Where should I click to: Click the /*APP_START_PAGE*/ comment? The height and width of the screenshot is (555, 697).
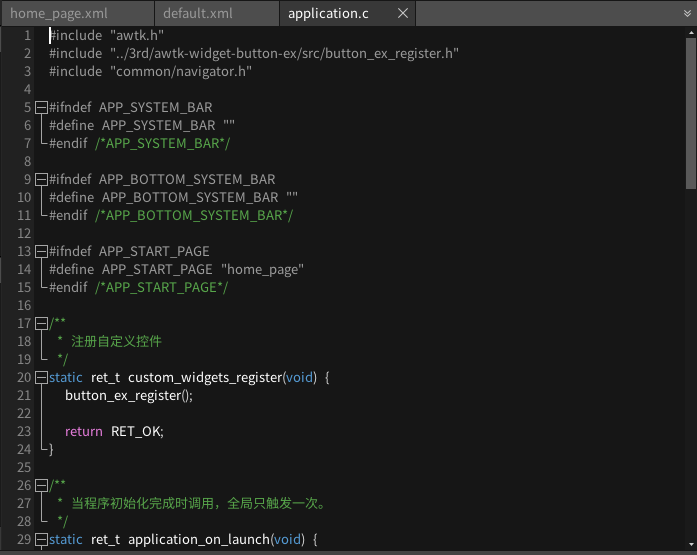click(x=161, y=287)
